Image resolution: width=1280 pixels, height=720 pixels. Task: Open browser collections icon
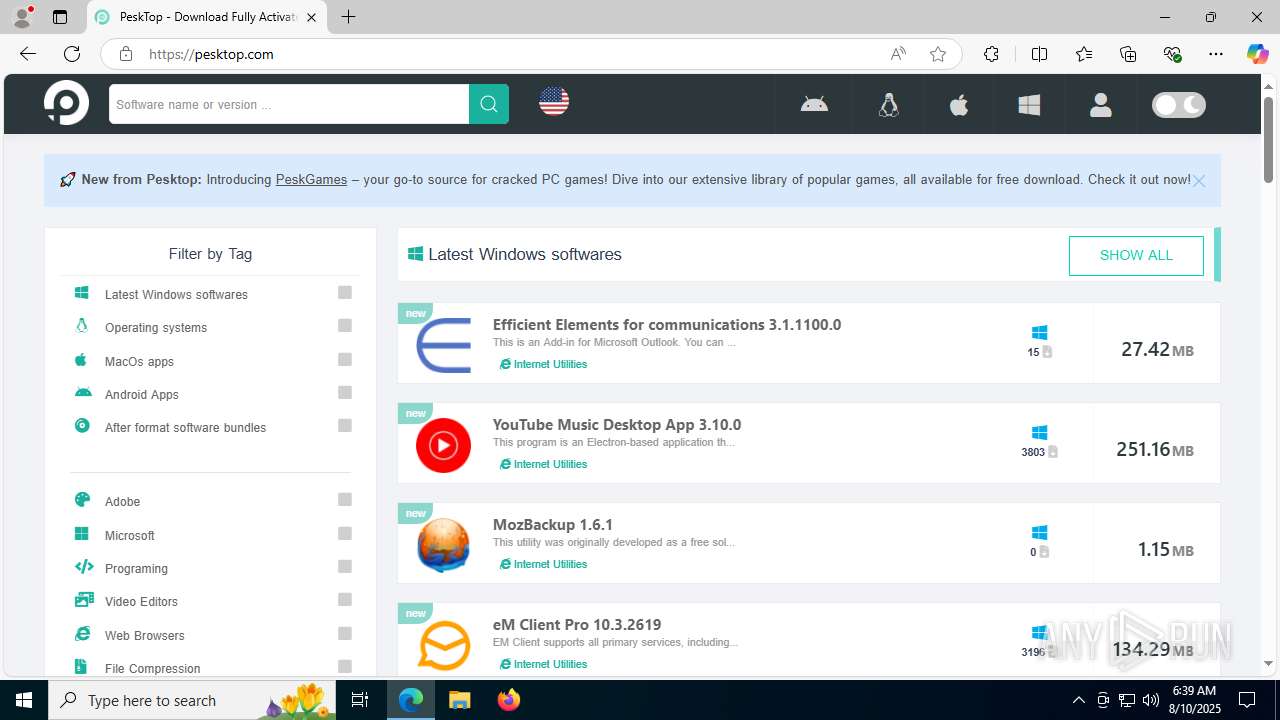(x=1128, y=54)
